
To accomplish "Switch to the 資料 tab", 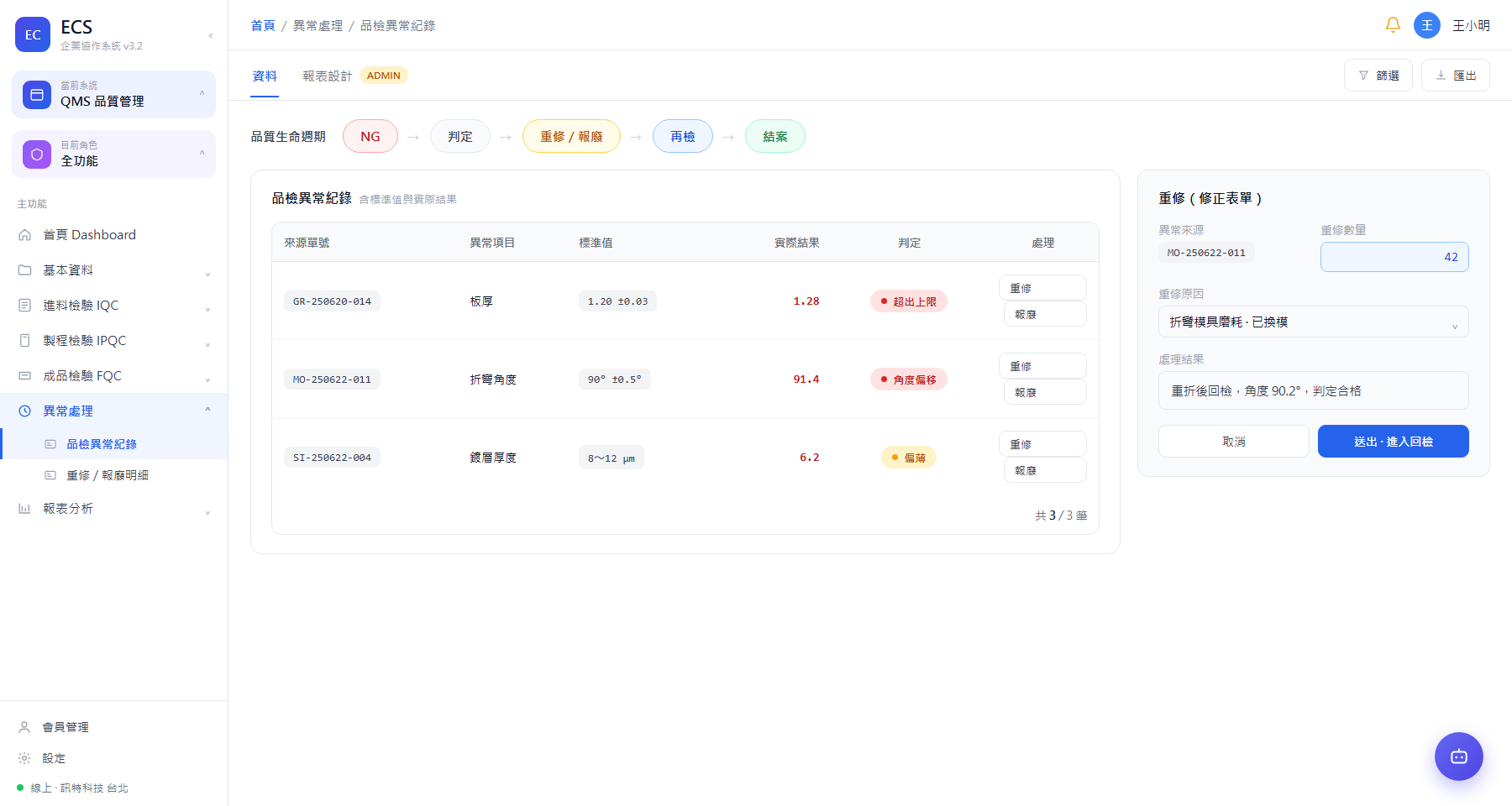I will pos(265,76).
